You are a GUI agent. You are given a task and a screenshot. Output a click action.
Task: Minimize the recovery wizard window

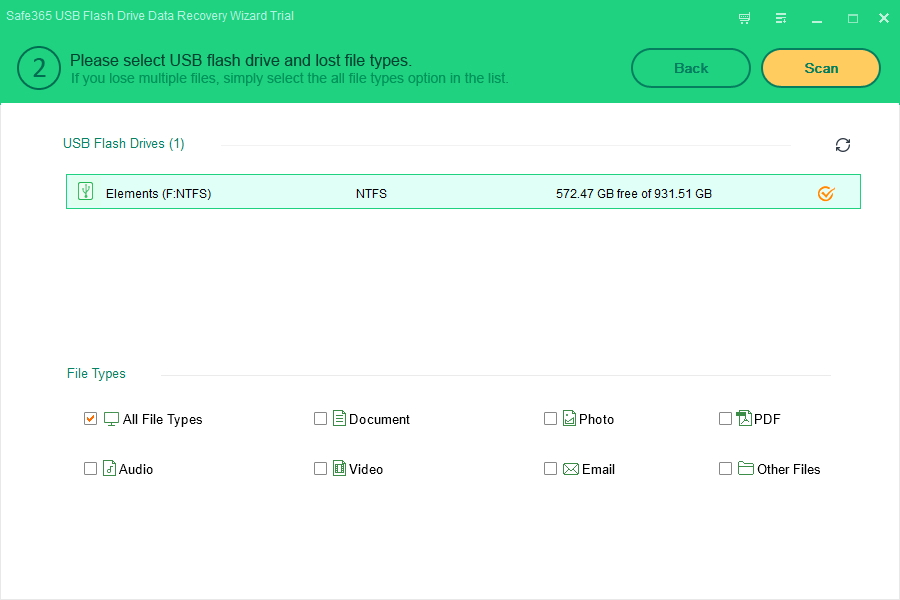[x=817, y=18]
